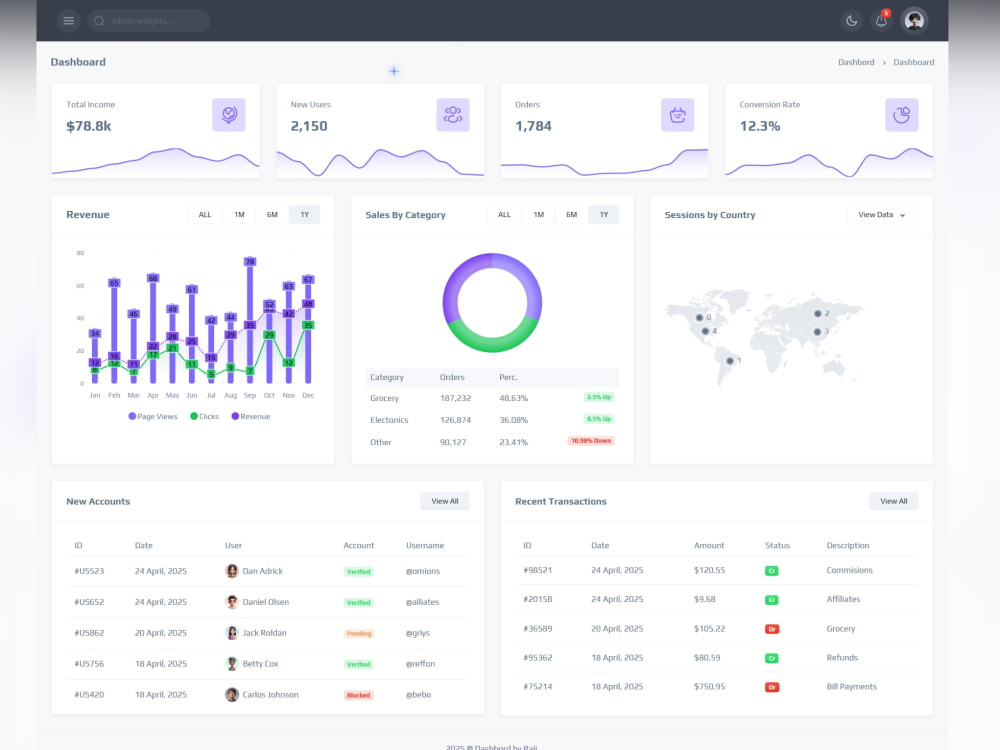Click transaction ID #98521
This screenshot has width=1000, height=750.
(538, 571)
